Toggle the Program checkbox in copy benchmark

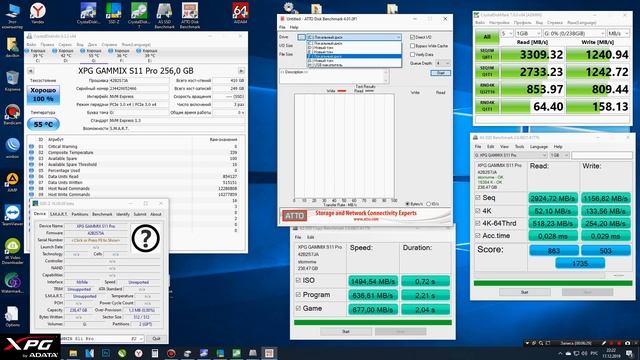click(298, 294)
